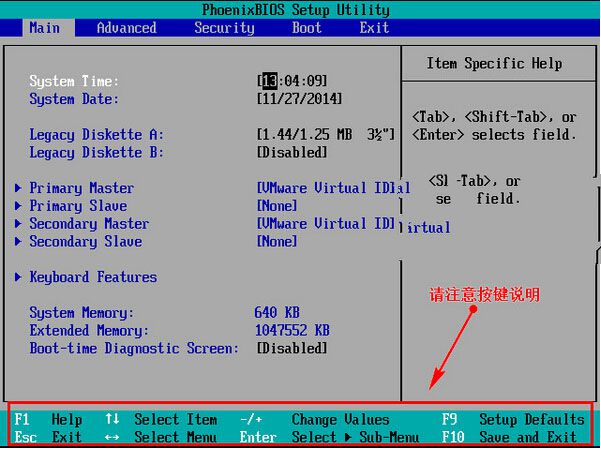Open the Secondary Master submenu
Viewport: 601px width, 449px height.
(x=88, y=224)
